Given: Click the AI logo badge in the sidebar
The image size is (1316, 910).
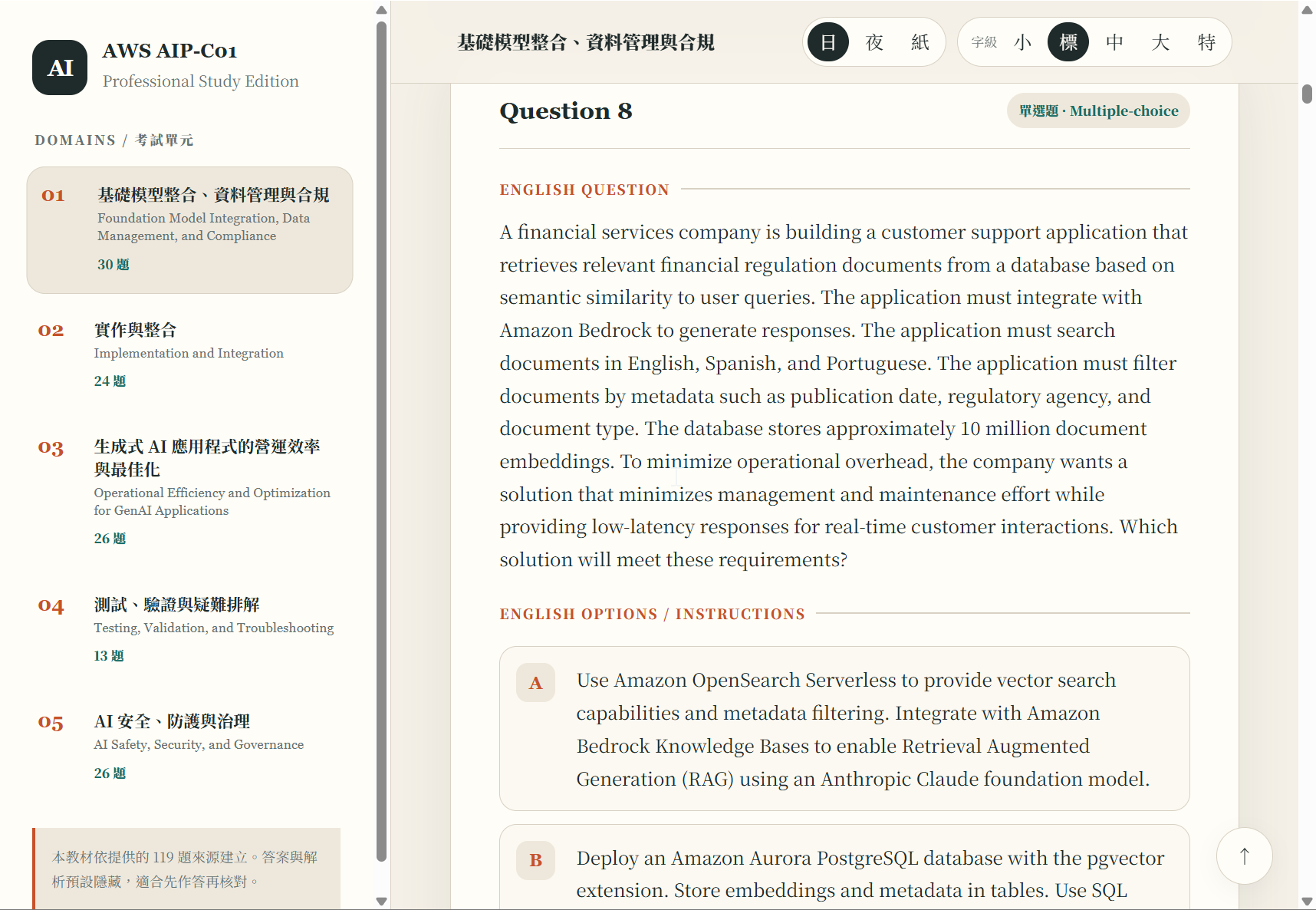Looking at the screenshot, I should tap(60, 68).
